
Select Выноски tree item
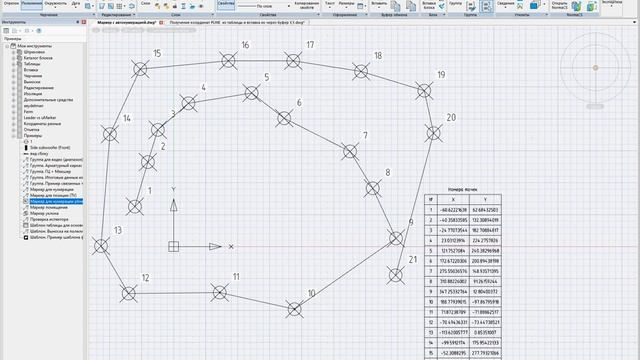tap(32, 82)
